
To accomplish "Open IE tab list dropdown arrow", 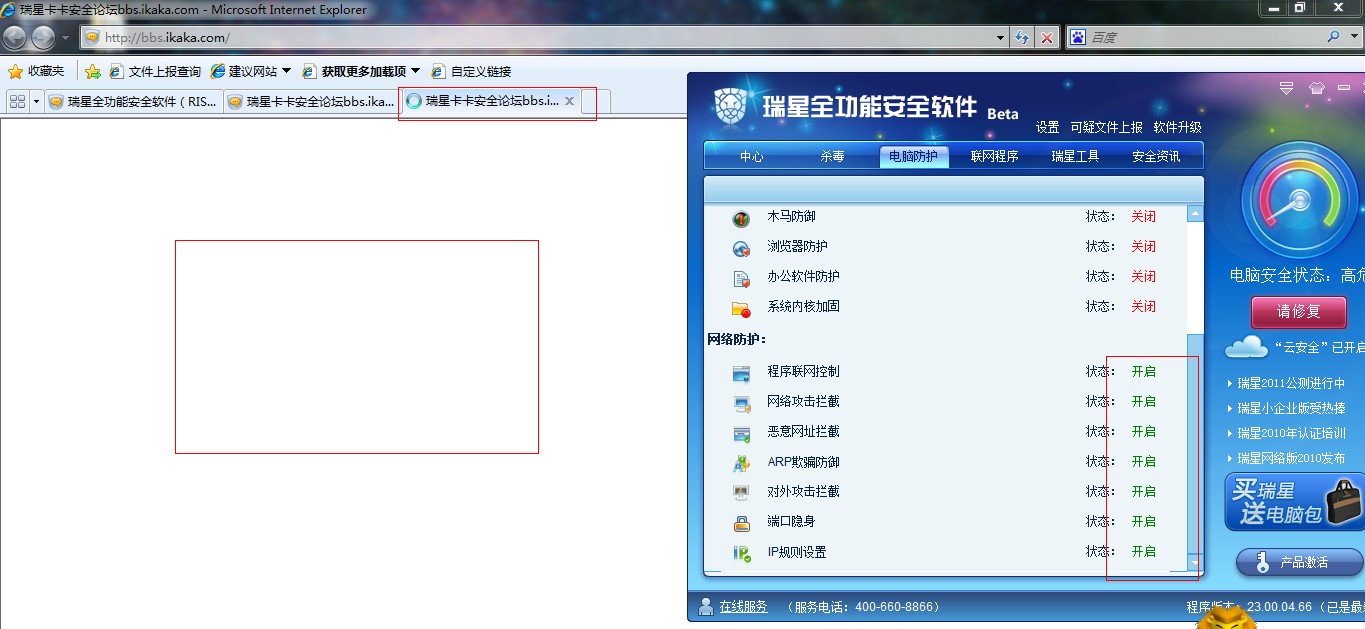I will pyautogui.click(x=37, y=101).
